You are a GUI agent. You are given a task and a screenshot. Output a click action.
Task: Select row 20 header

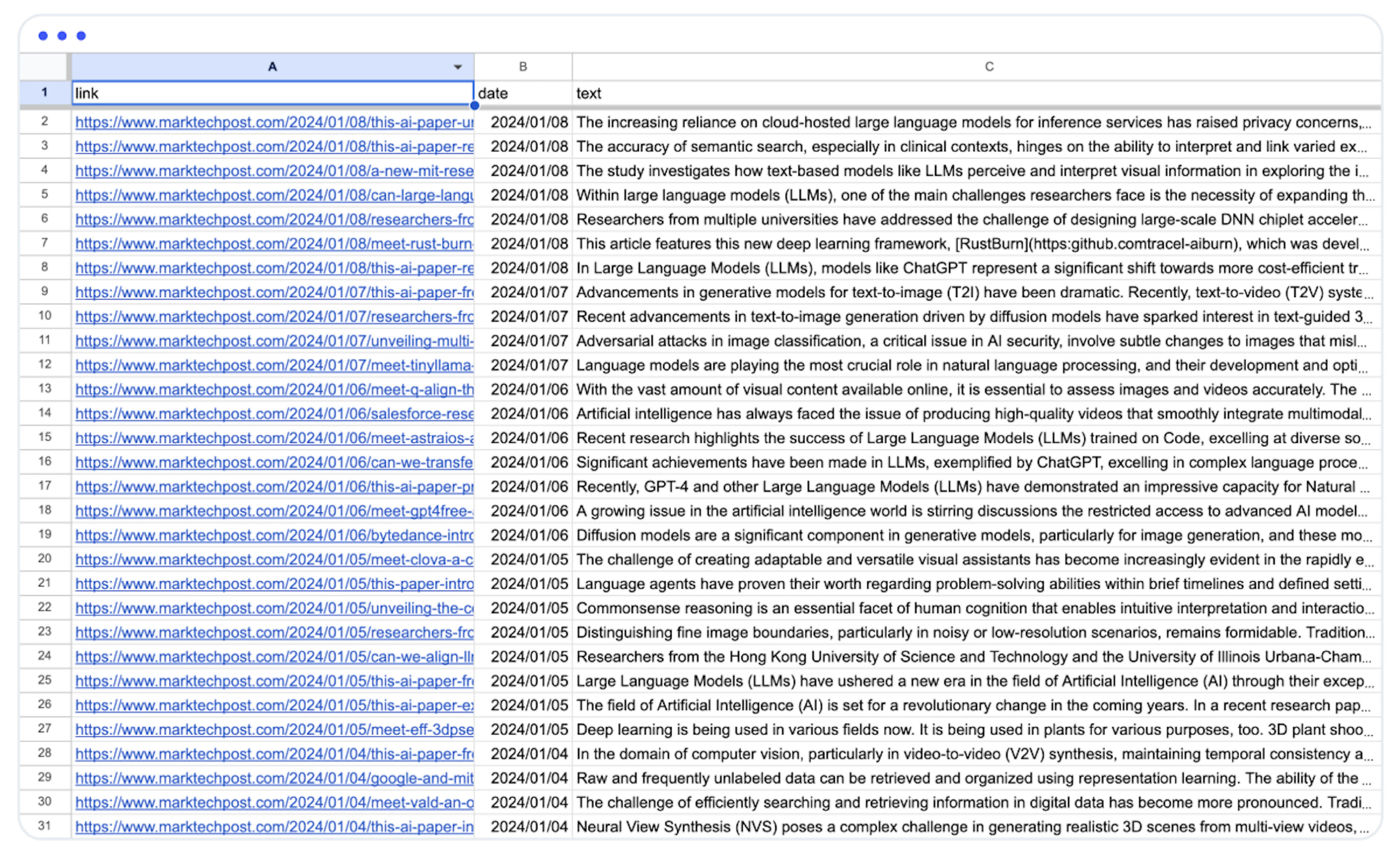click(44, 558)
